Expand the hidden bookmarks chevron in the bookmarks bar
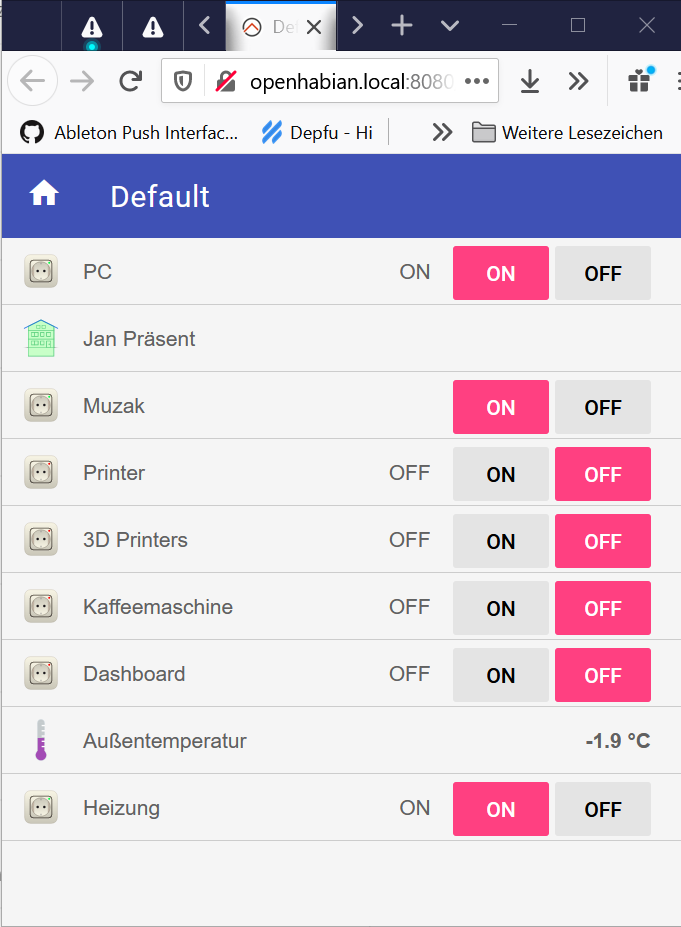This screenshot has width=681, height=927. pos(442,132)
